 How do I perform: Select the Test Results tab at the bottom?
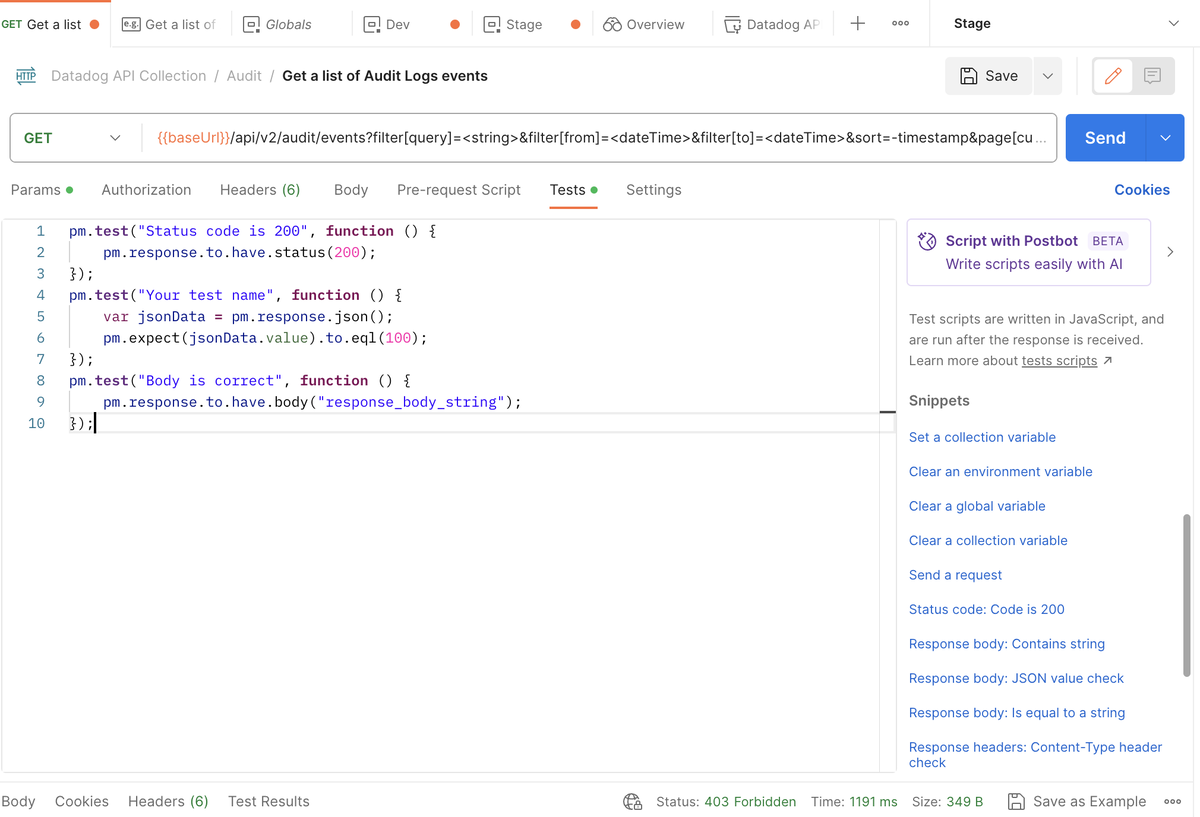[267, 801]
